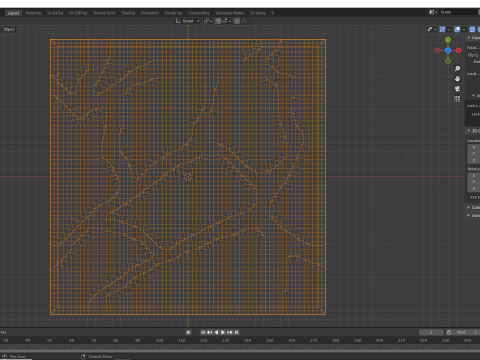Click the zoom view magnifier icon
480x360 pixels.
[457, 69]
